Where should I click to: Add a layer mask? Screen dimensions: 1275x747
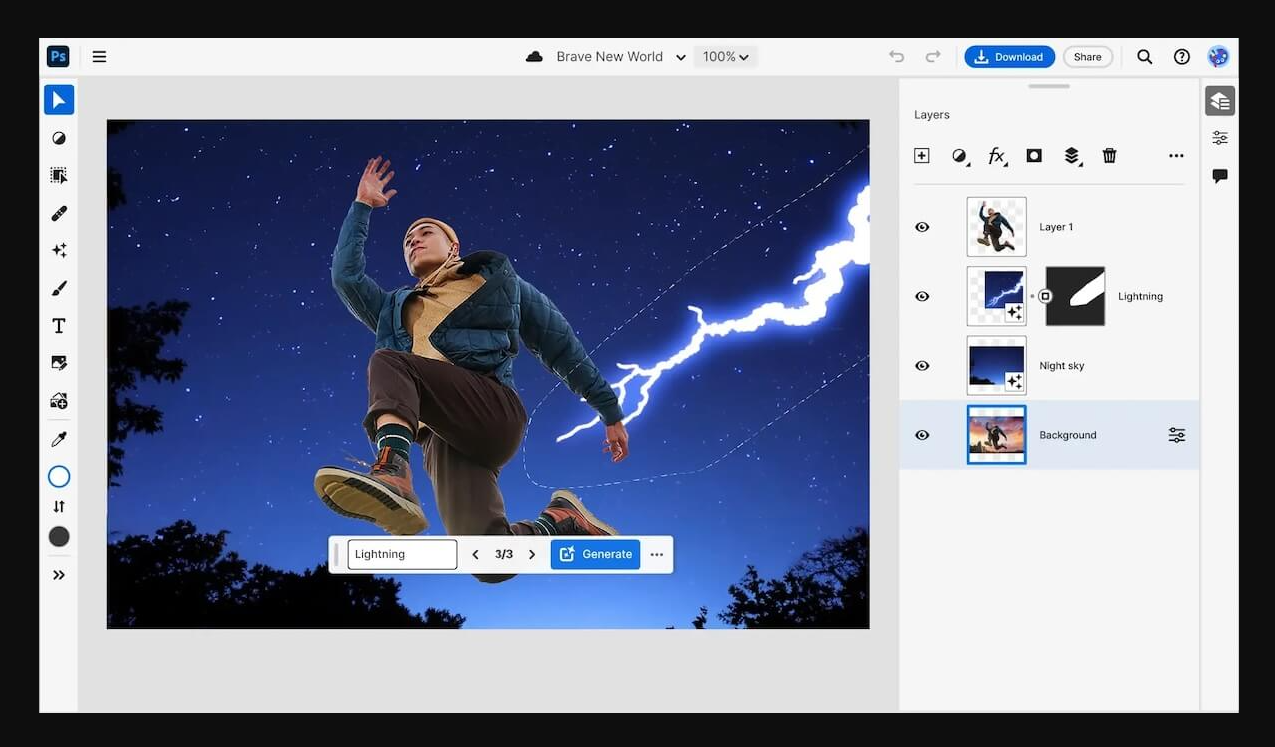(1034, 156)
